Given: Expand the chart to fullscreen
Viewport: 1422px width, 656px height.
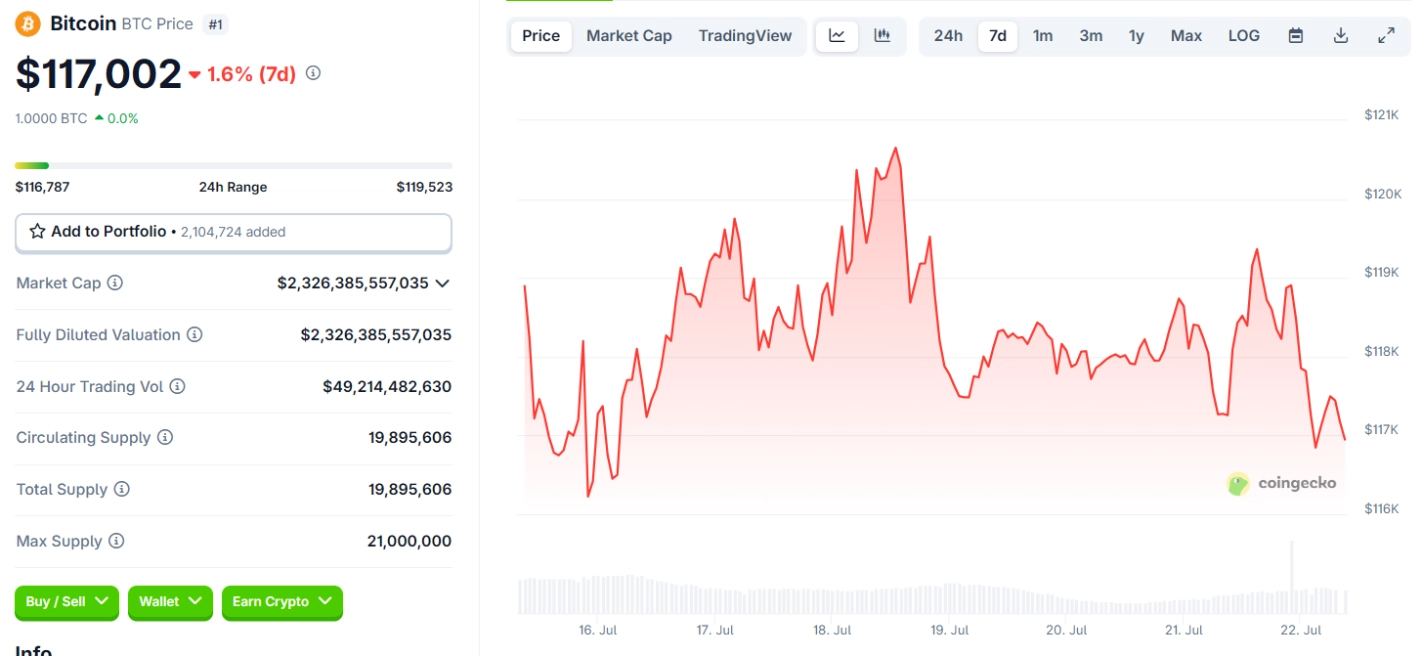Looking at the screenshot, I should 1386,36.
